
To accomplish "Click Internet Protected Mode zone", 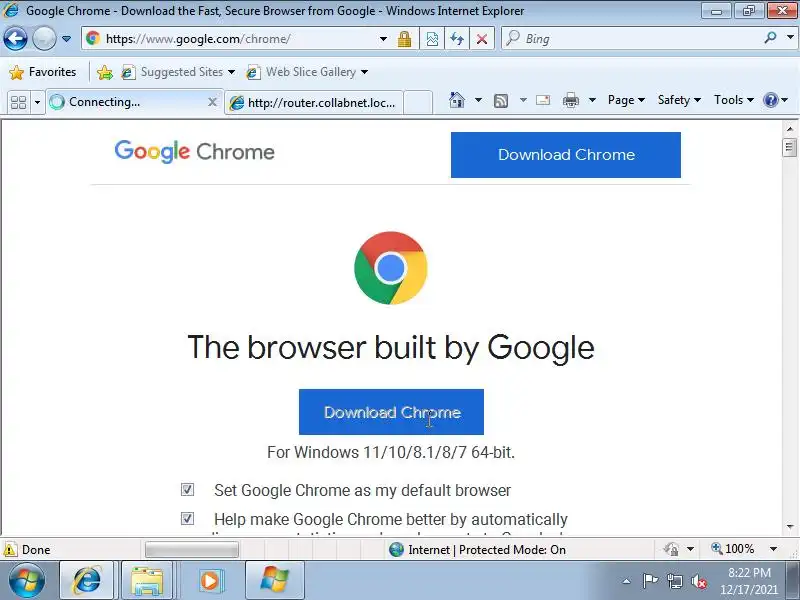I will pyautogui.click(x=478, y=550).
